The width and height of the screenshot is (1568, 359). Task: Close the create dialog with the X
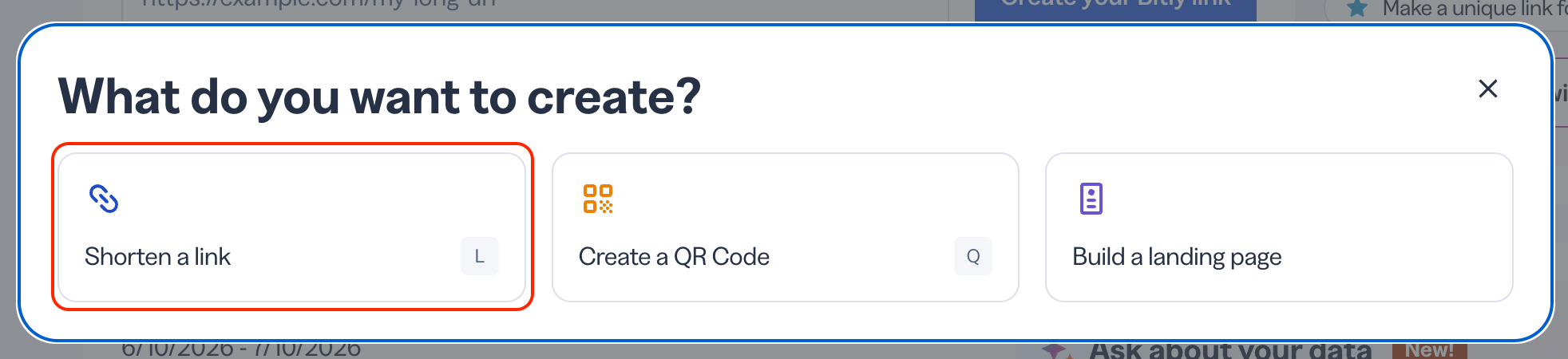pyautogui.click(x=1488, y=89)
